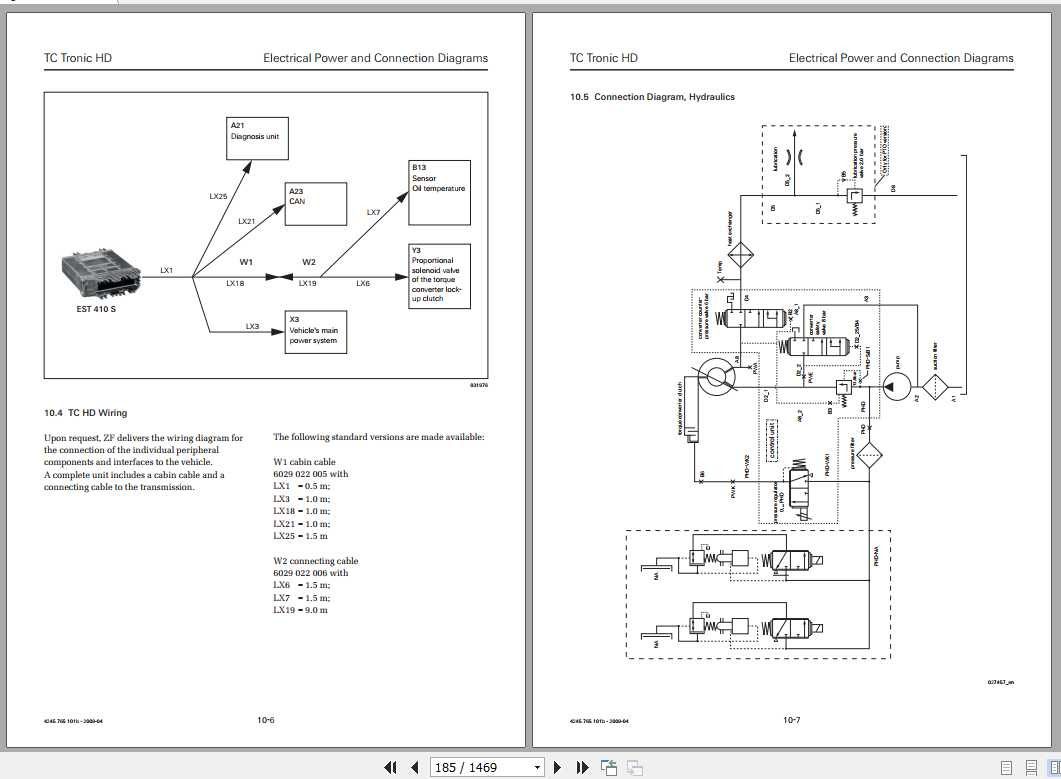Go to the first page

click(x=390, y=767)
